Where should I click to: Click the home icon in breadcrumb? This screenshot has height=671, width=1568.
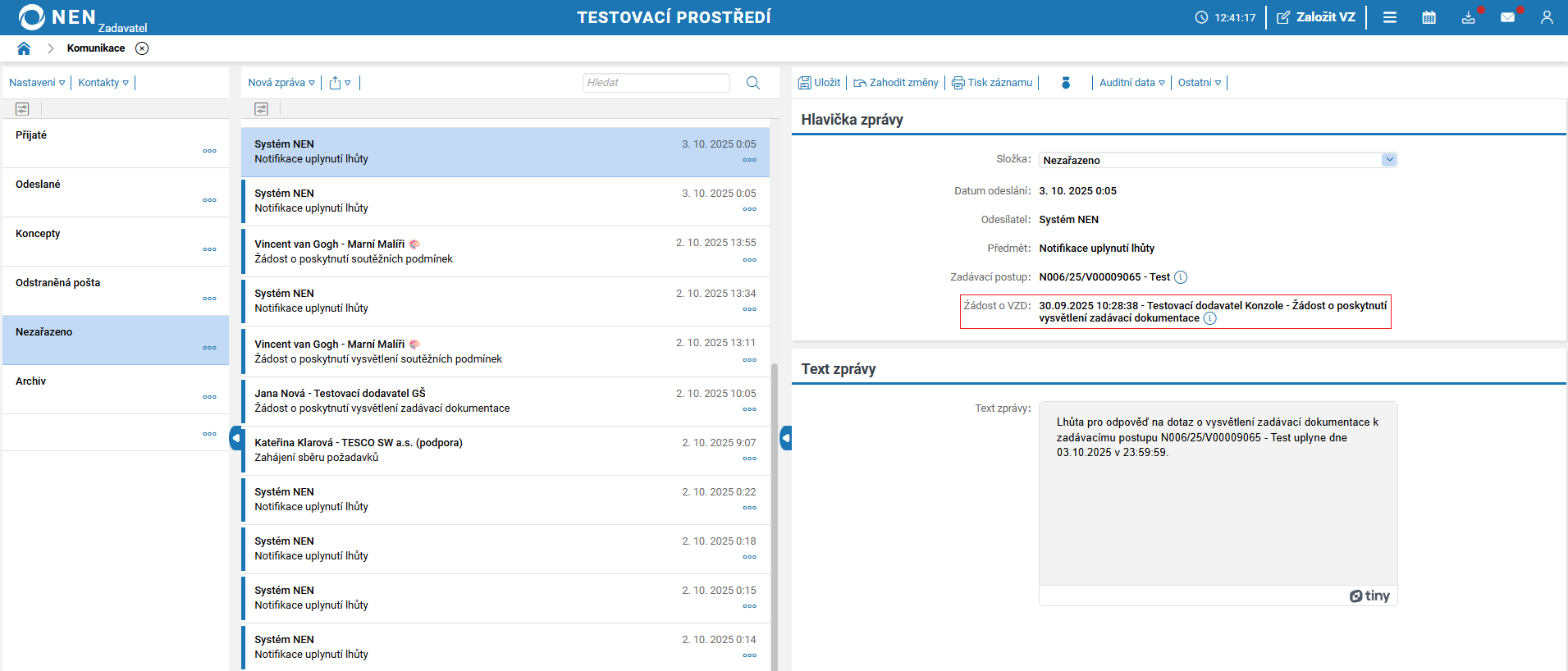click(x=24, y=48)
